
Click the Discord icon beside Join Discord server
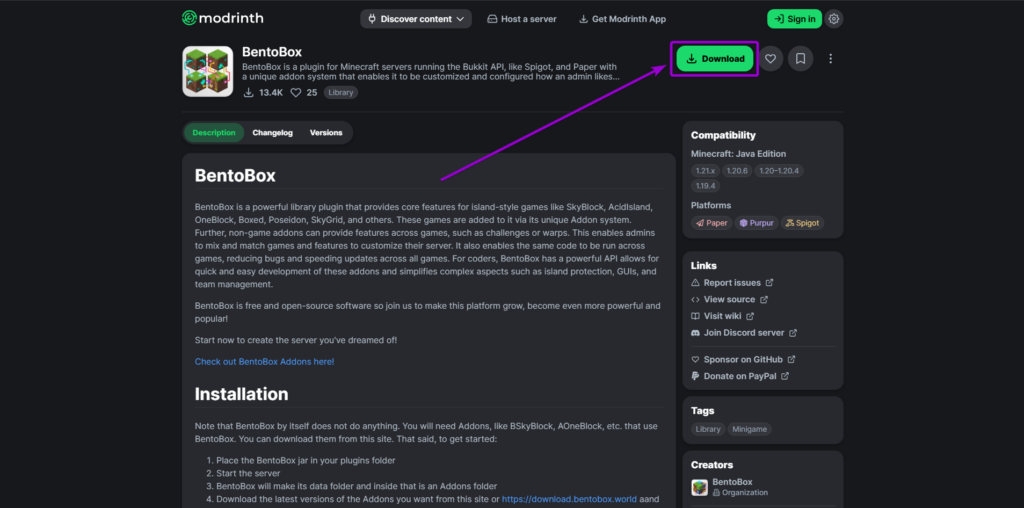click(x=696, y=333)
